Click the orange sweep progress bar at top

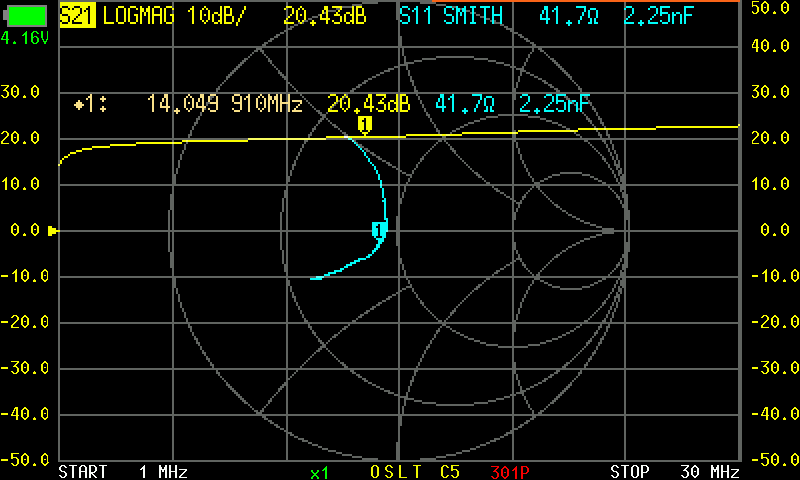pyautogui.click(x=586, y=1)
